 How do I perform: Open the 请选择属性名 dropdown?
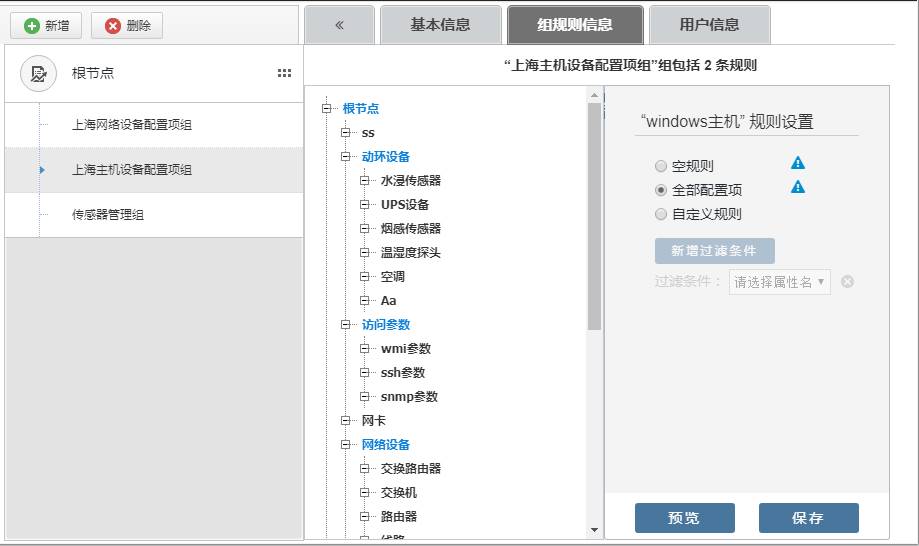tap(779, 282)
